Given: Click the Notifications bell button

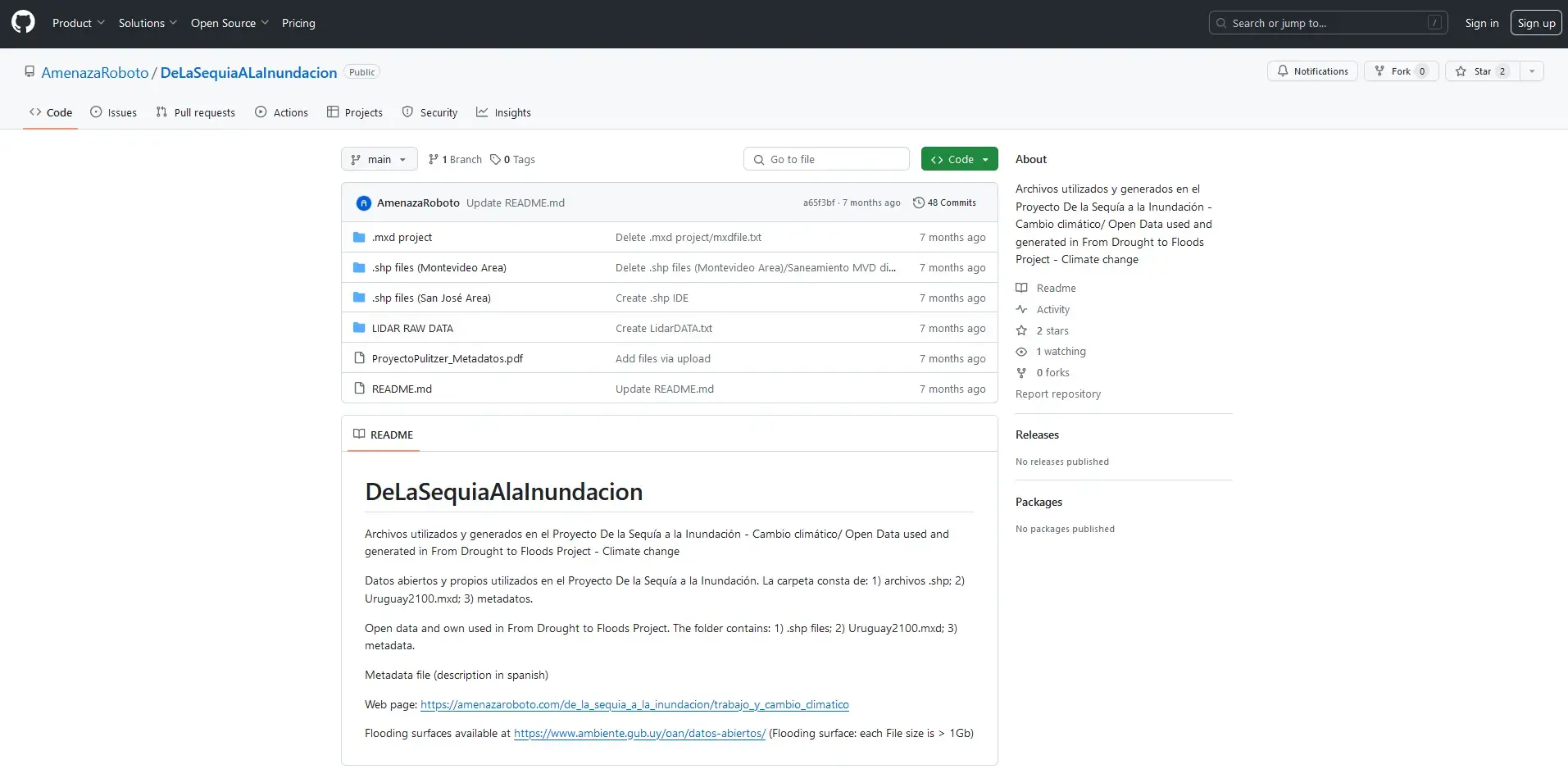Looking at the screenshot, I should [1312, 71].
